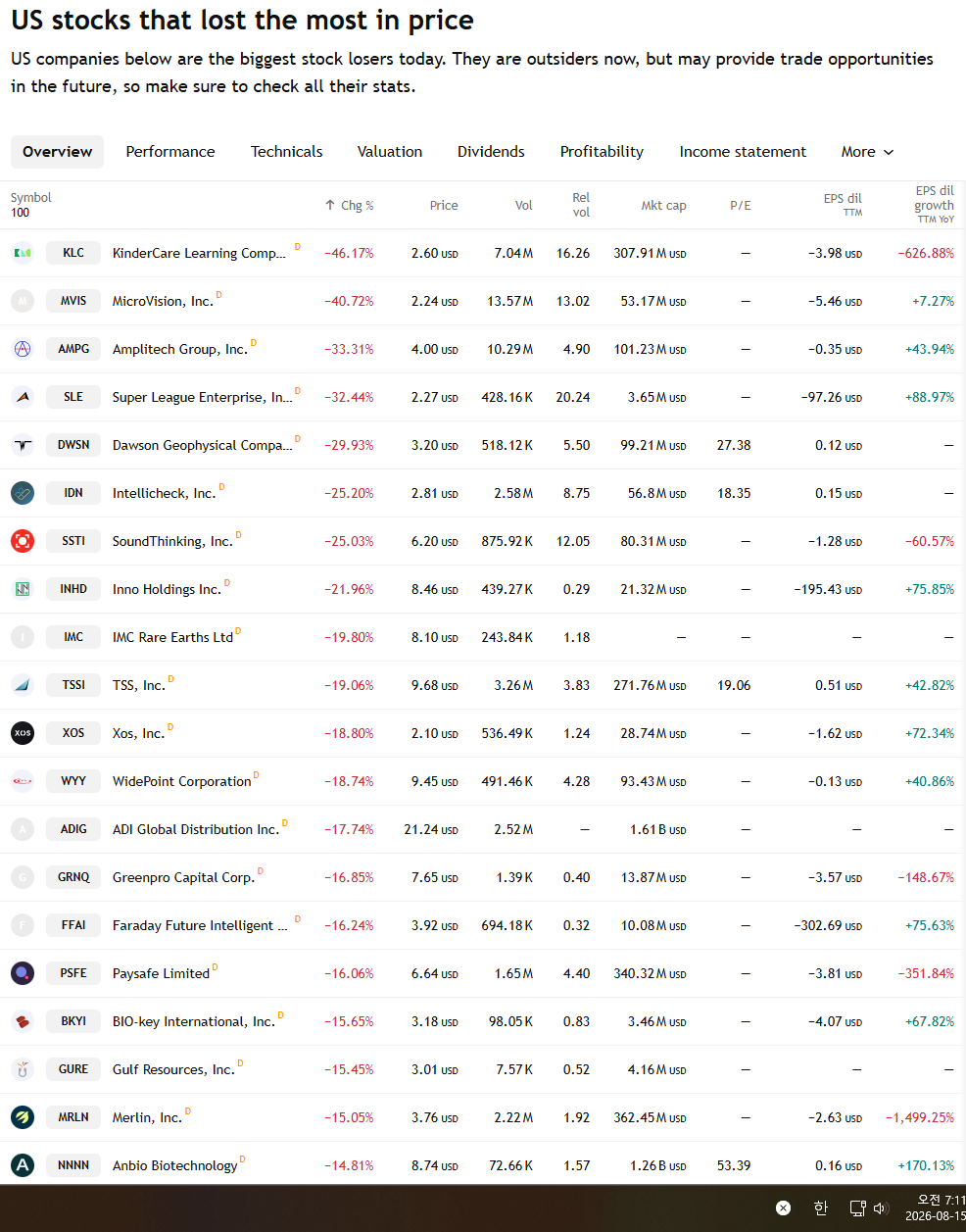
Task: Click the Dawson Geophysical logo icon
Action: tap(23, 445)
